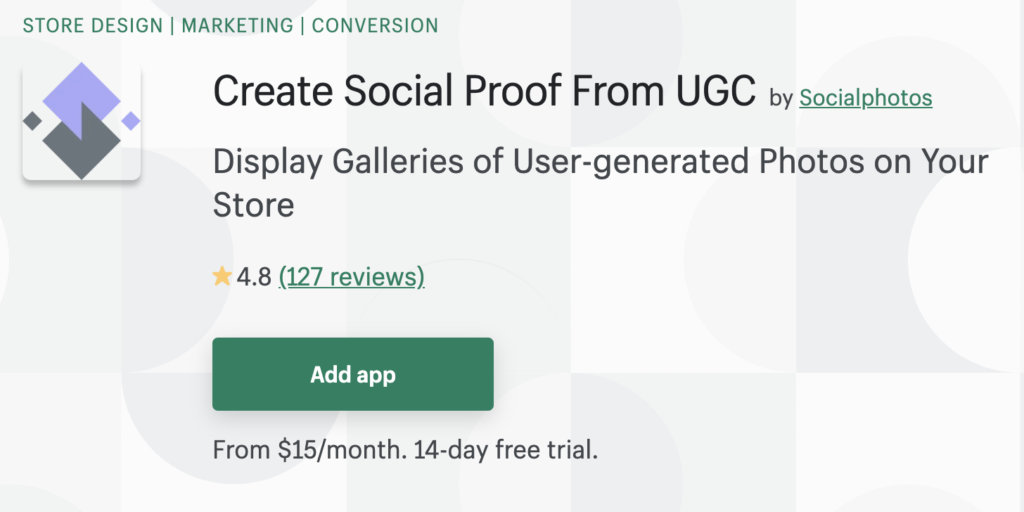Click the word "by" before Socialphotos

(x=781, y=98)
